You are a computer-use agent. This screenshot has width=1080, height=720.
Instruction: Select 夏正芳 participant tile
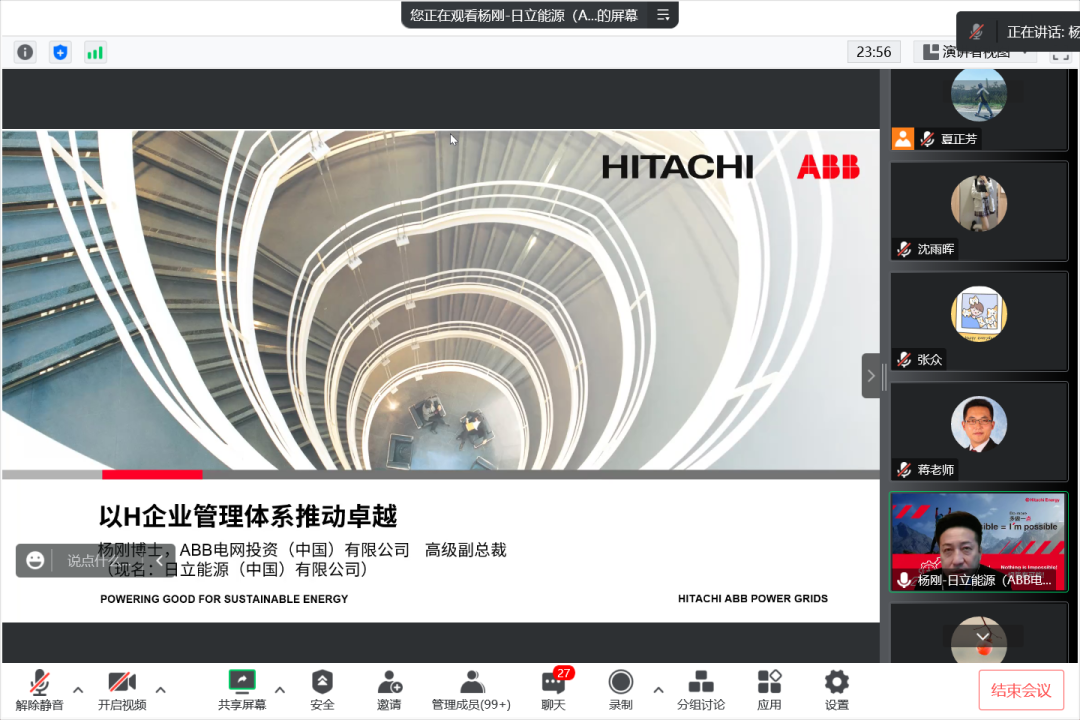coord(979,109)
